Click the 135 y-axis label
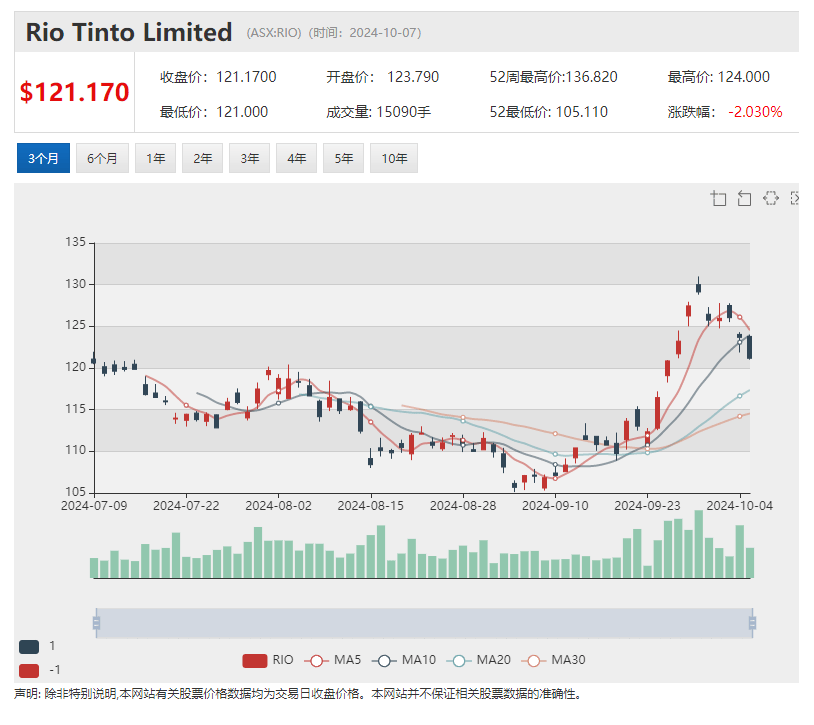This screenshot has height=725, width=814. click(75, 242)
